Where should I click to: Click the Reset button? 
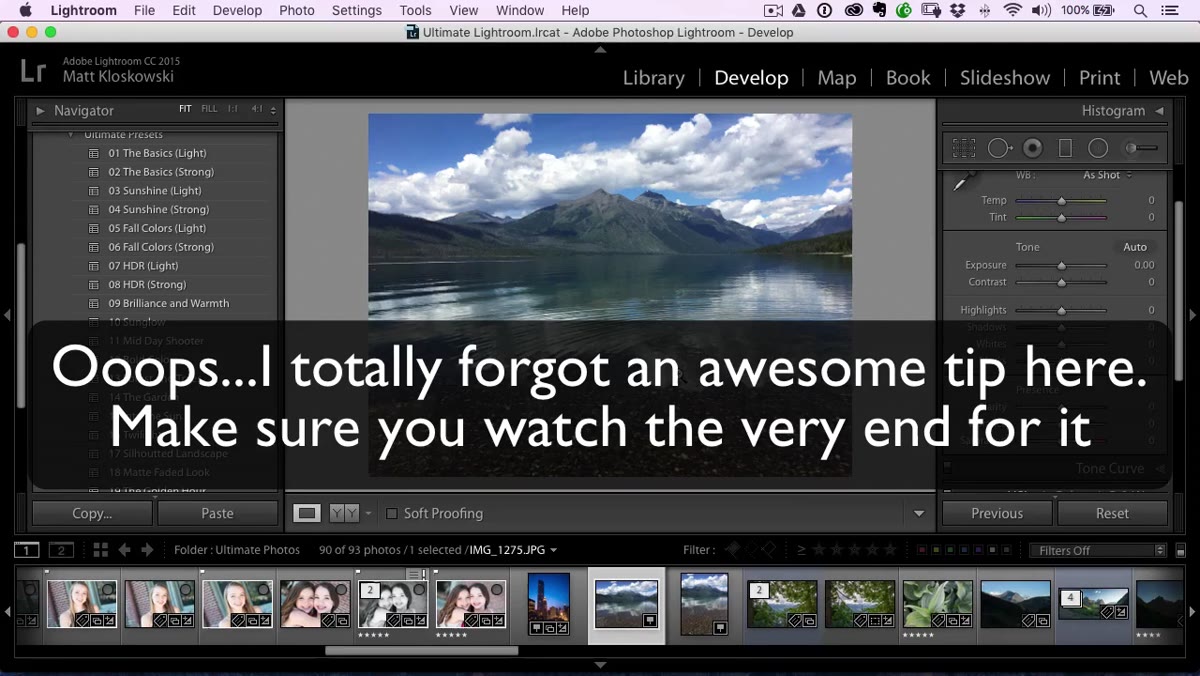[1112, 513]
